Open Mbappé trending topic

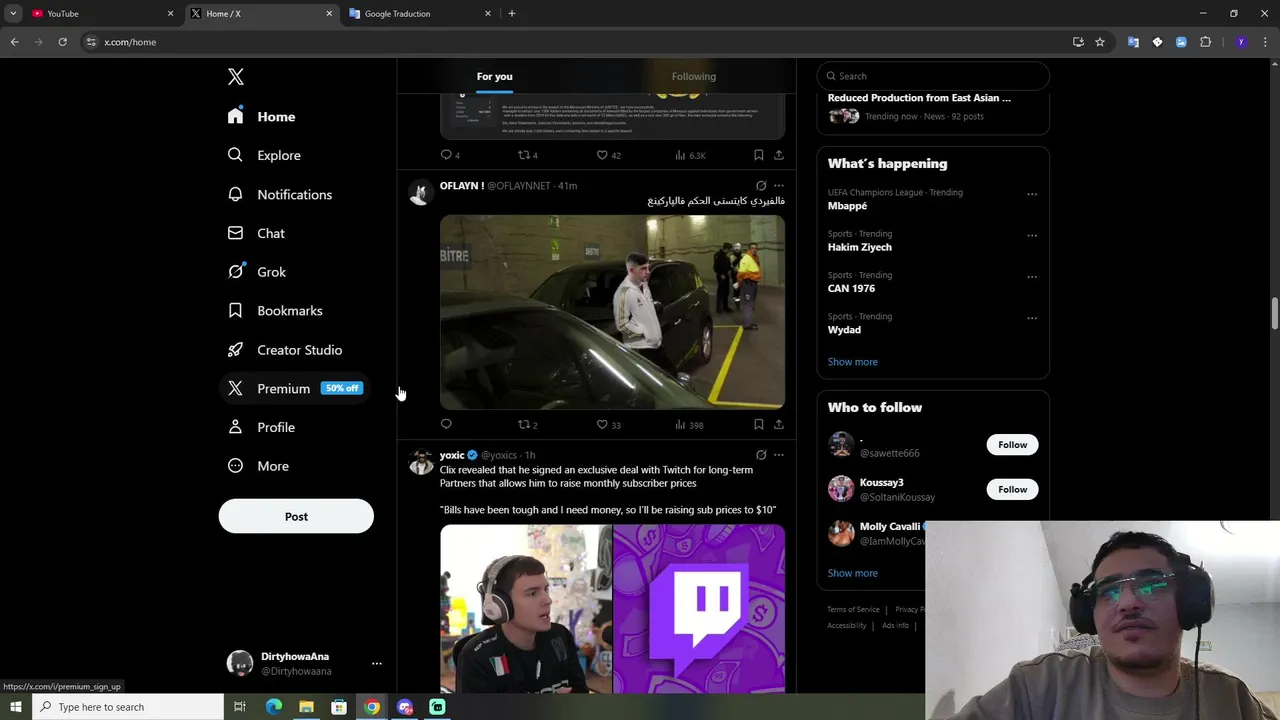pos(847,206)
